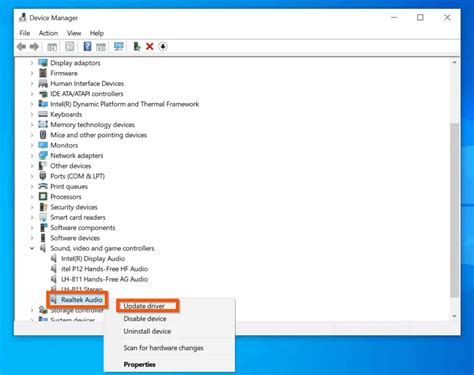Image resolution: width=474 pixels, height=375 pixels.
Task: Minimize the Device Manager window
Action: tap(394, 17)
